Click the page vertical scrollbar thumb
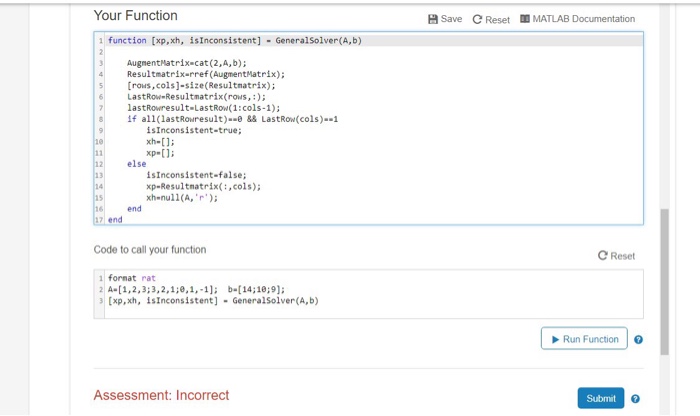The width and height of the screenshot is (700, 416). click(665, 282)
